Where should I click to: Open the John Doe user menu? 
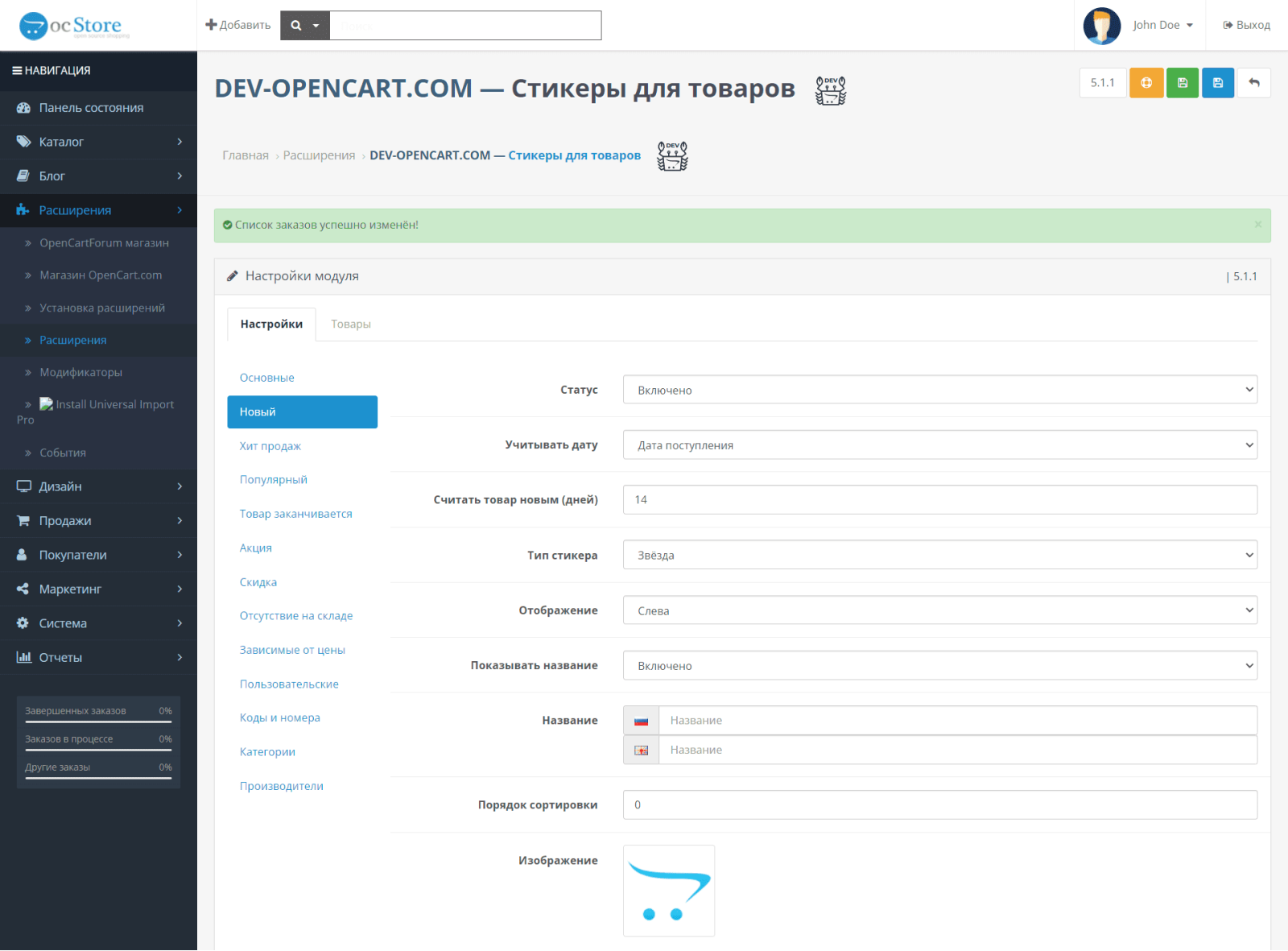tap(1162, 26)
